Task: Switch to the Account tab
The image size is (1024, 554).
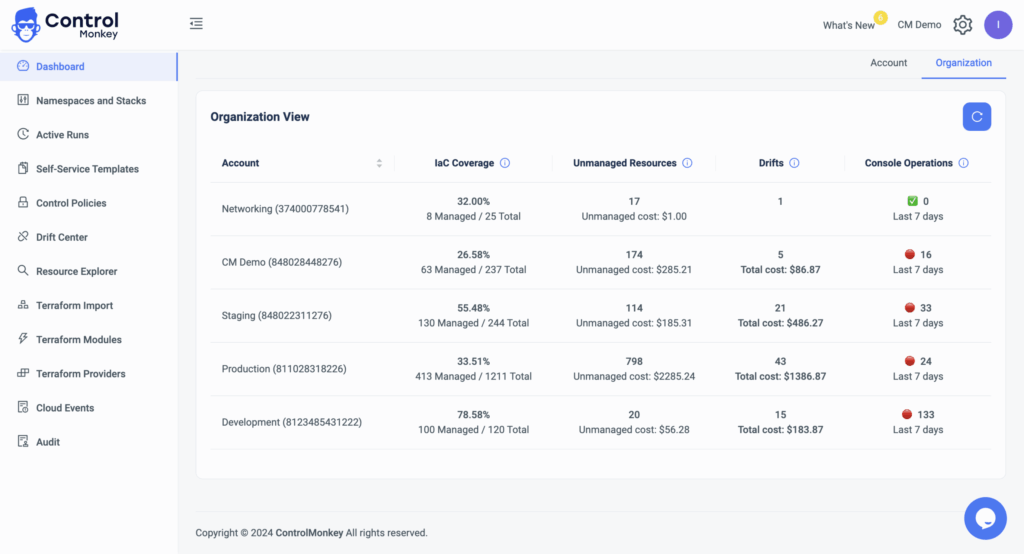Action: coord(888,63)
